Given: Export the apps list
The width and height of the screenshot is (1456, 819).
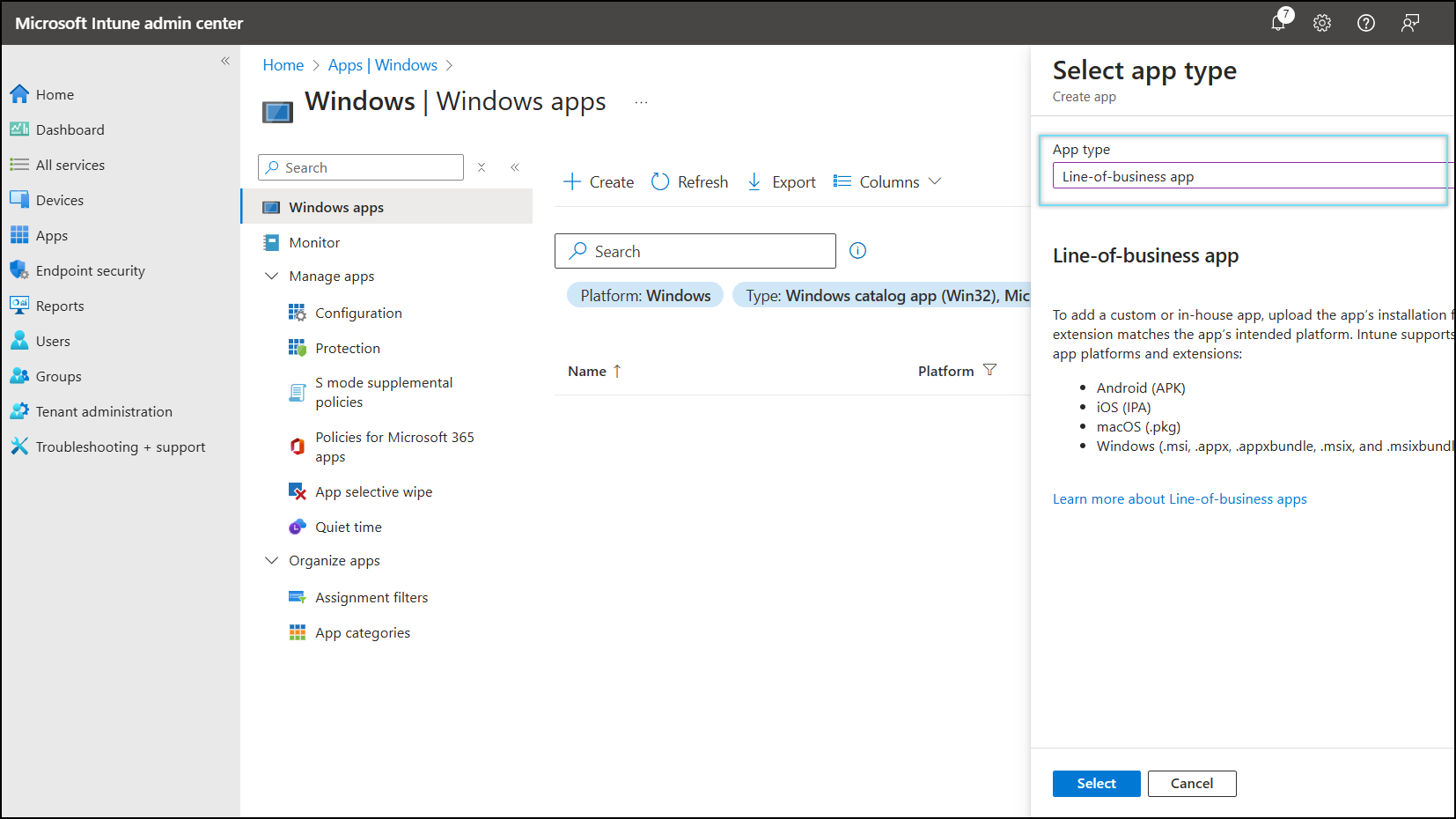Looking at the screenshot, I should tap(781, 181).
